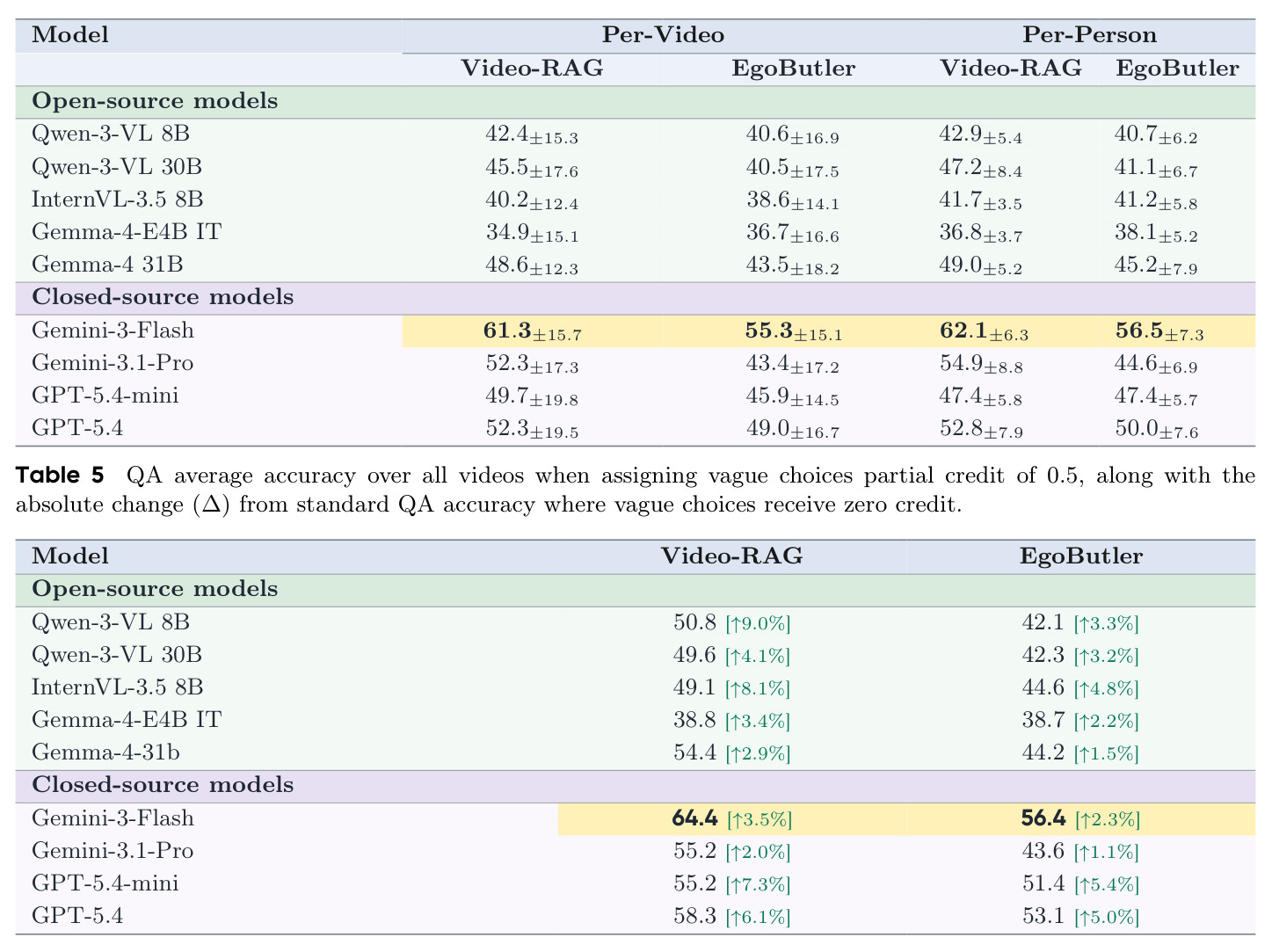Click Gemini-3-Flash Video-RAG value 61.3
1272x952 pixels.
(507, 331)
